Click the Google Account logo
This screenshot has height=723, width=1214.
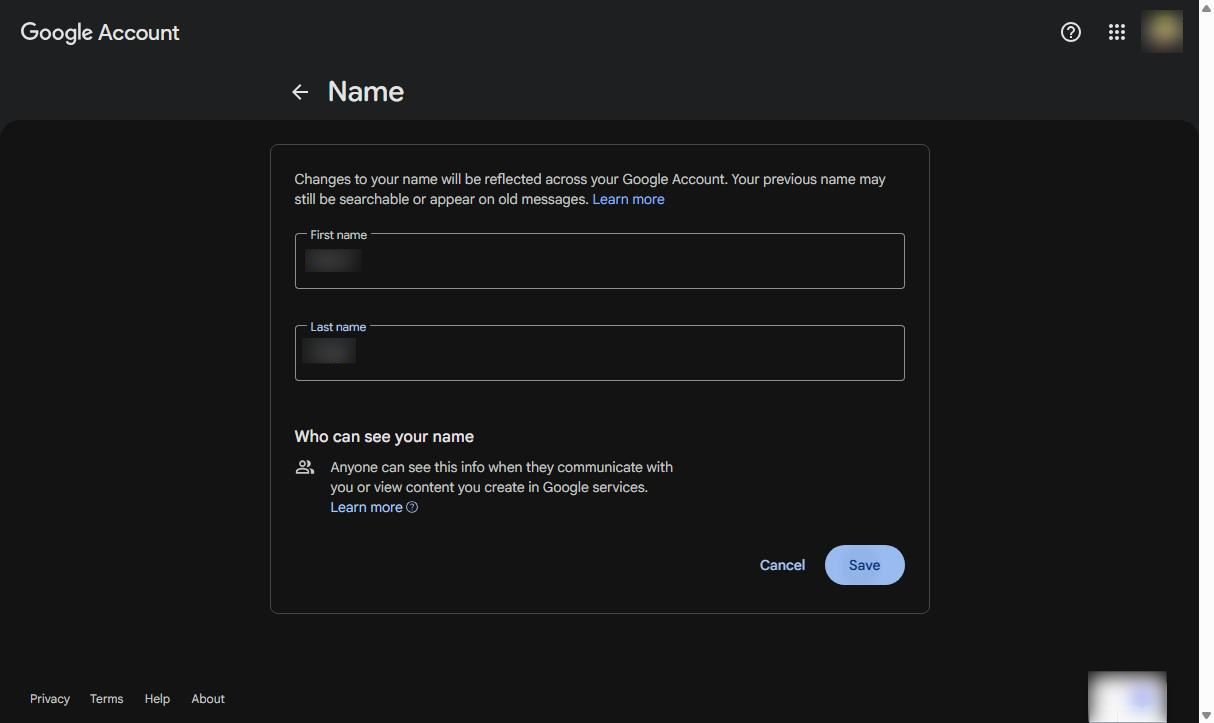point(100,32)
